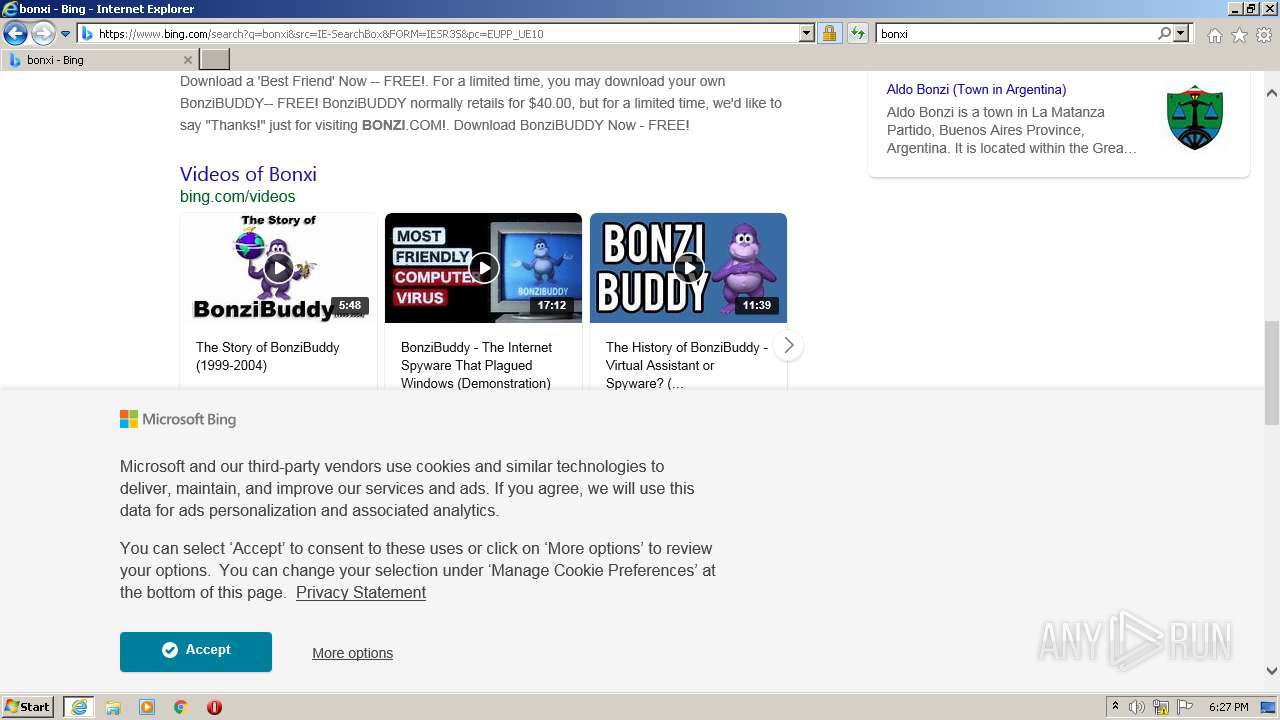Image resolution: width=1280 pixels, height=720 pixels.
Task: Open 'Aldo Bonzi (Town in Argentina)' link
Action: (x=976, y=89)
